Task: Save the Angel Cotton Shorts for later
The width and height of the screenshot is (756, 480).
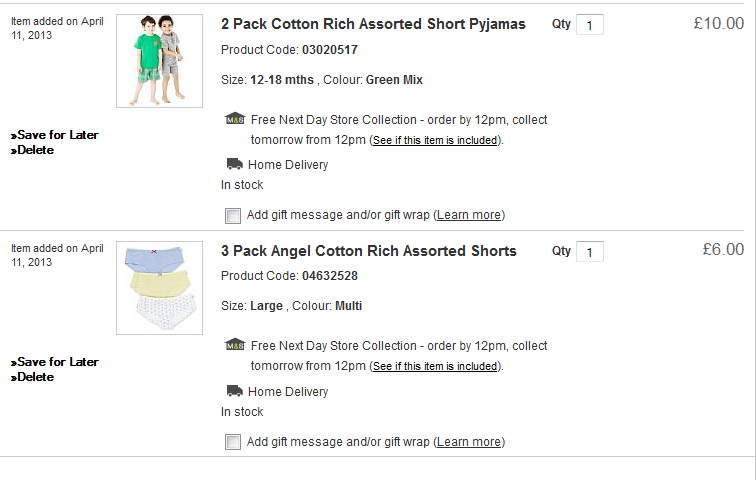Action: 57,362
